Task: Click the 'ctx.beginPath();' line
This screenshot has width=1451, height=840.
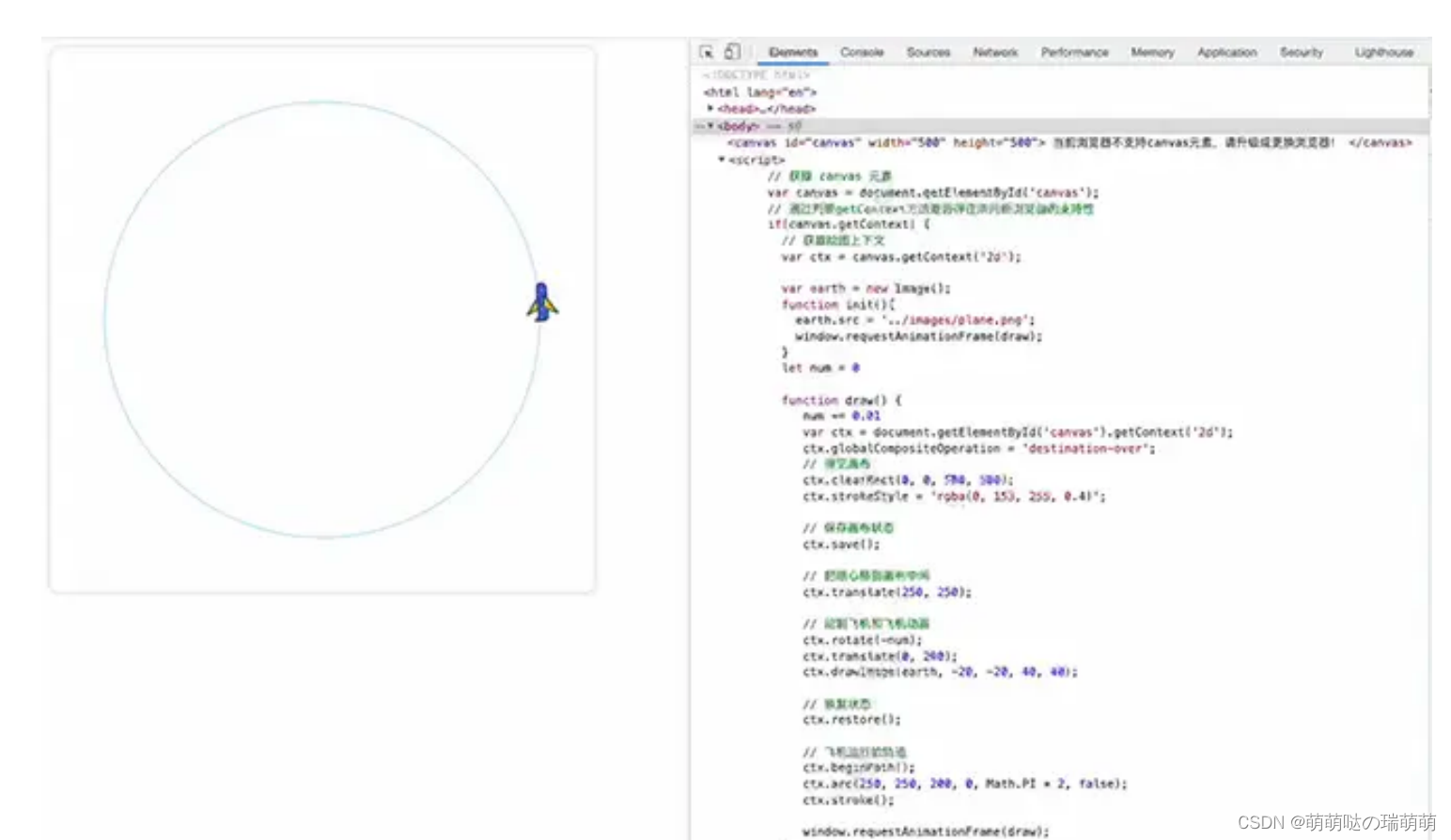Action: pyautogui.click(x=859, y=768)
